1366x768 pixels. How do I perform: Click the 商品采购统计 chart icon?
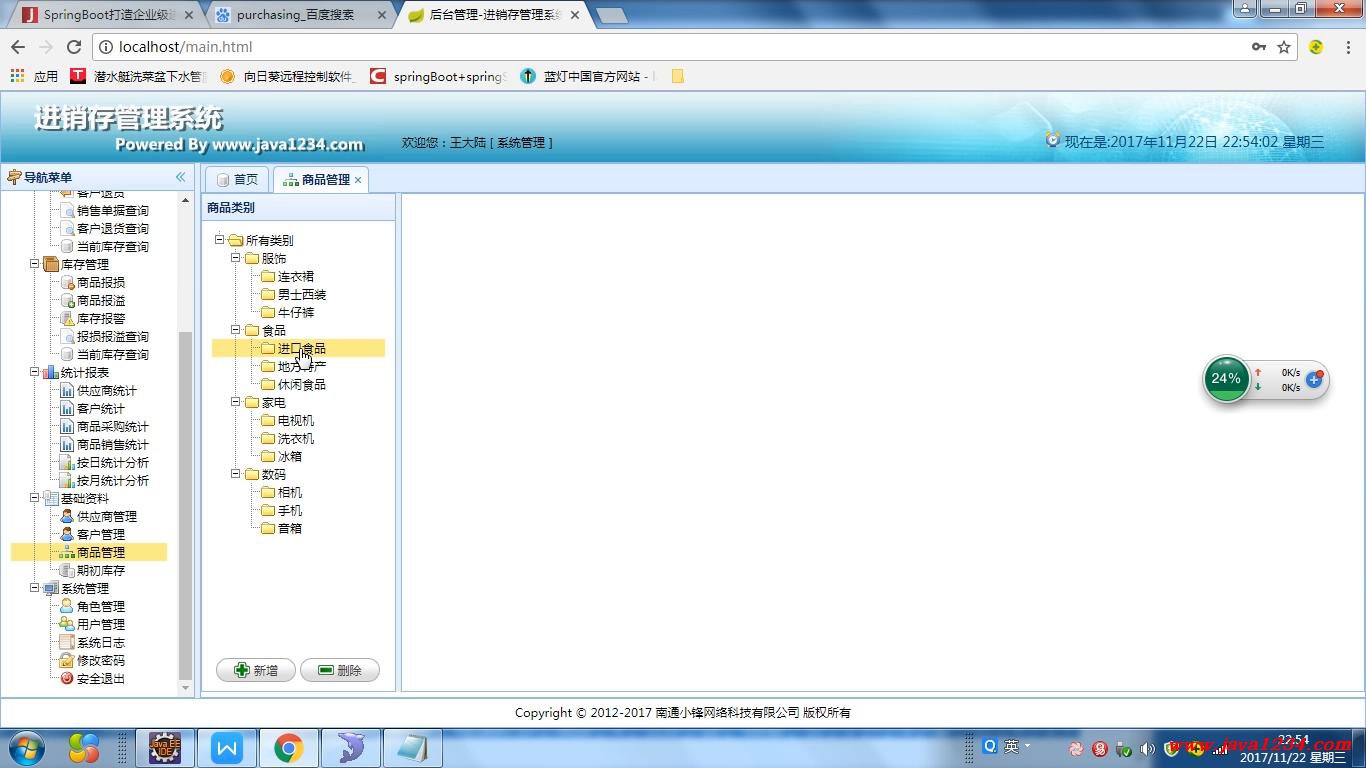click(67, 427)
